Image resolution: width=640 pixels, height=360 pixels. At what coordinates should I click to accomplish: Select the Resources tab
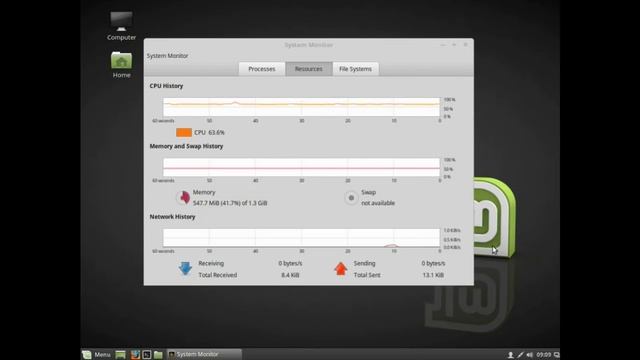(309, 69)
